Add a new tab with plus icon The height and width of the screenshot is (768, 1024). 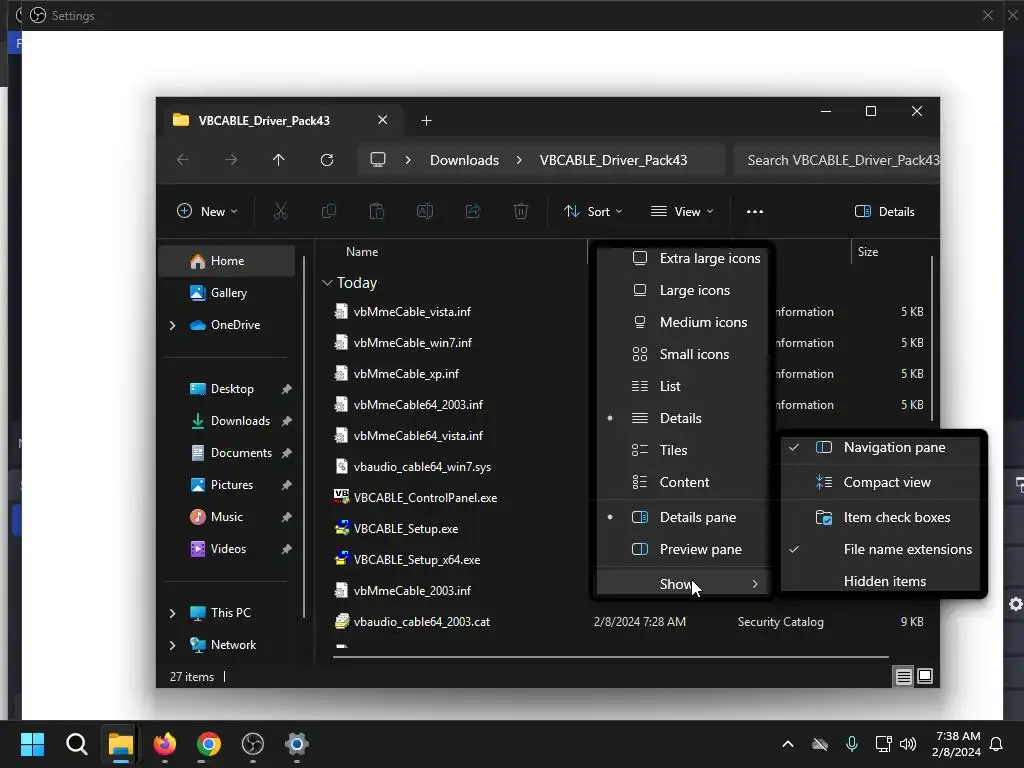(x=426, y=121)
